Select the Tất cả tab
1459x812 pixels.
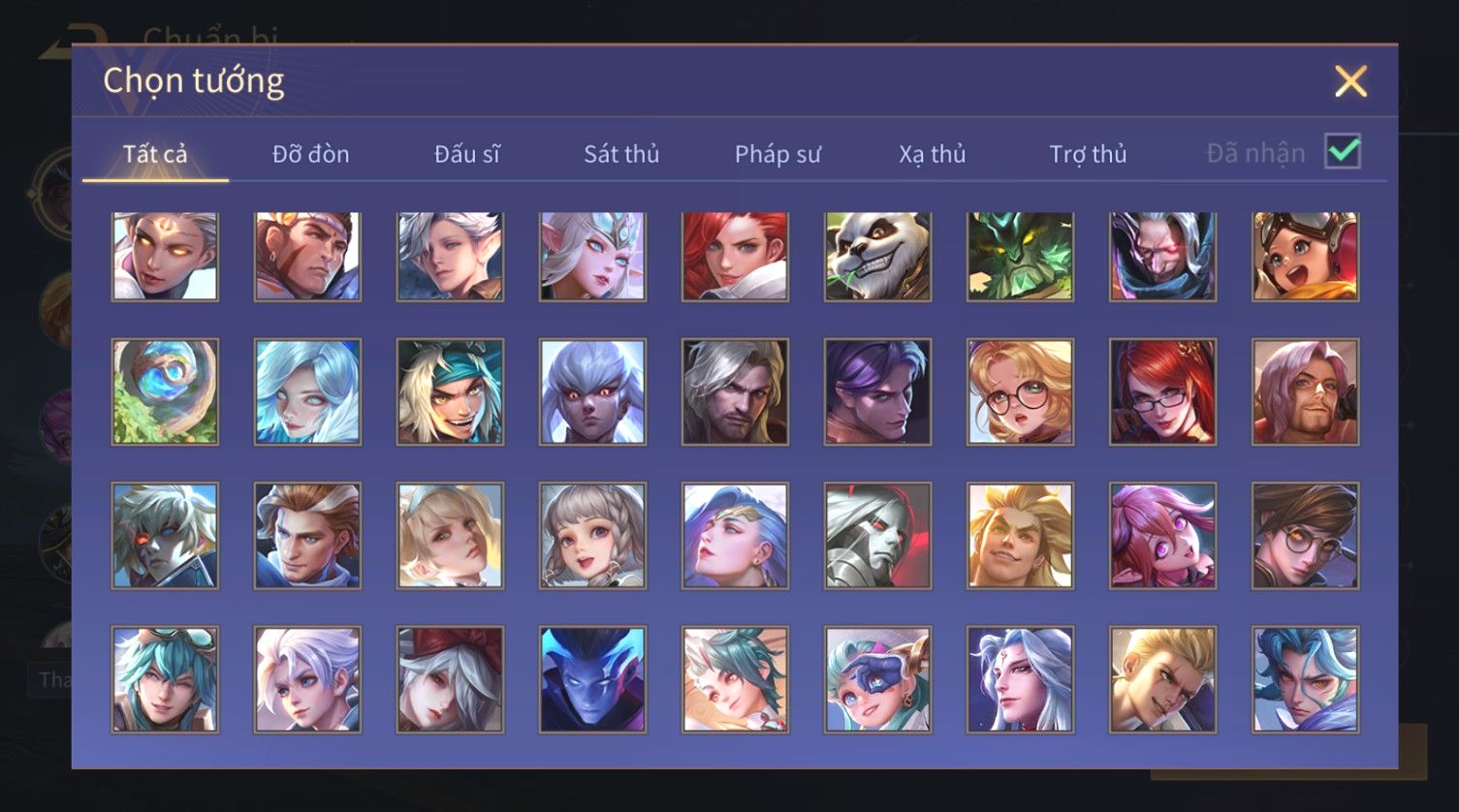click(x=155, y=154)
